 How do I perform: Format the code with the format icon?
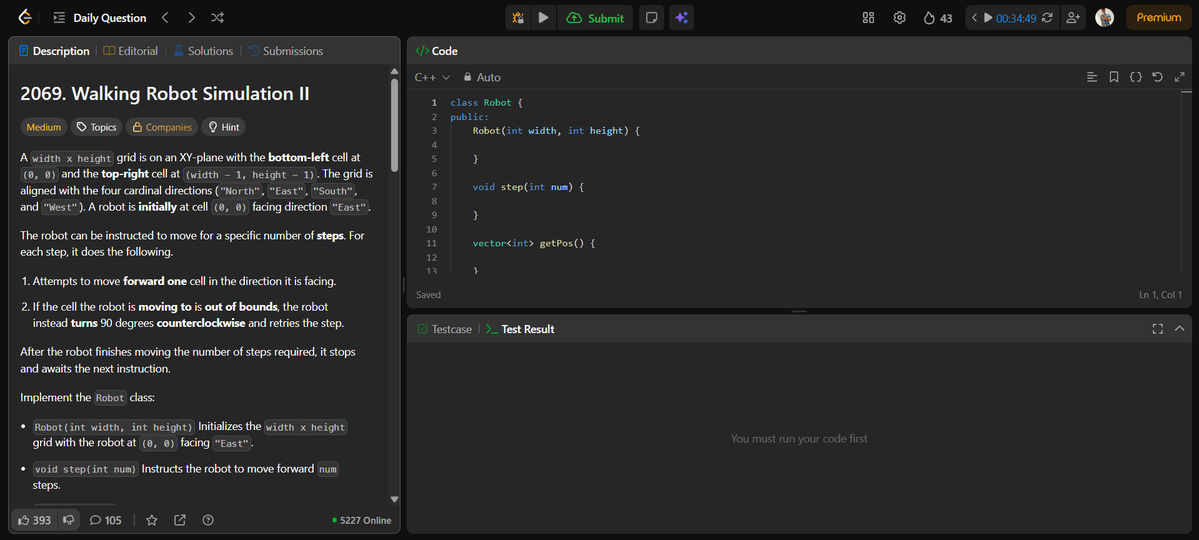[x=1092, y=77]
